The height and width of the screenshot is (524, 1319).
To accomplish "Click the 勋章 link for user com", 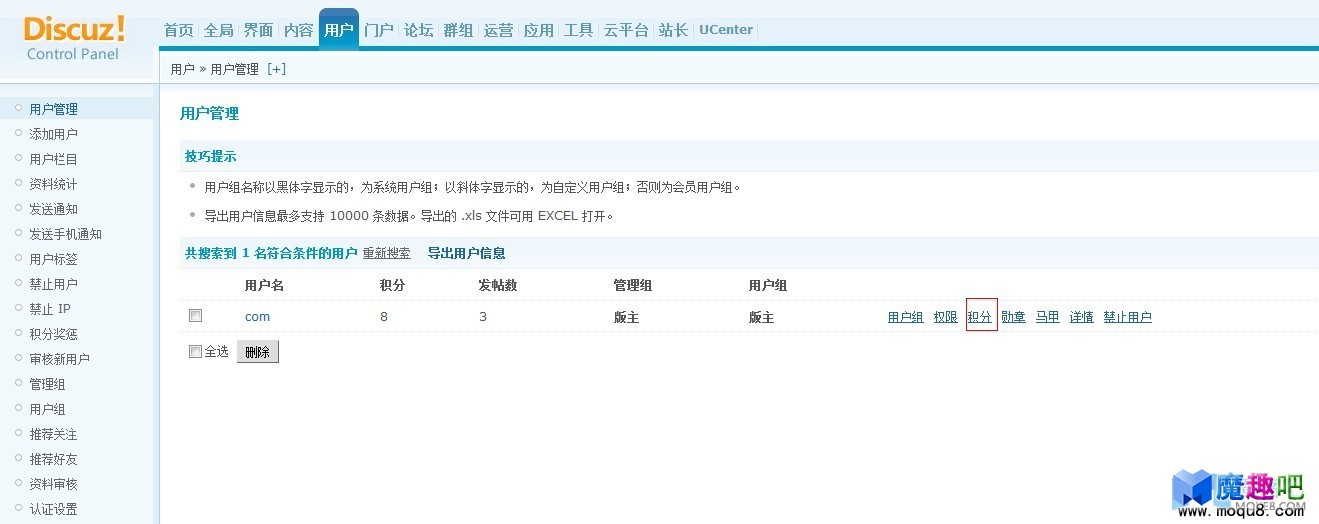I will 1013,317.
